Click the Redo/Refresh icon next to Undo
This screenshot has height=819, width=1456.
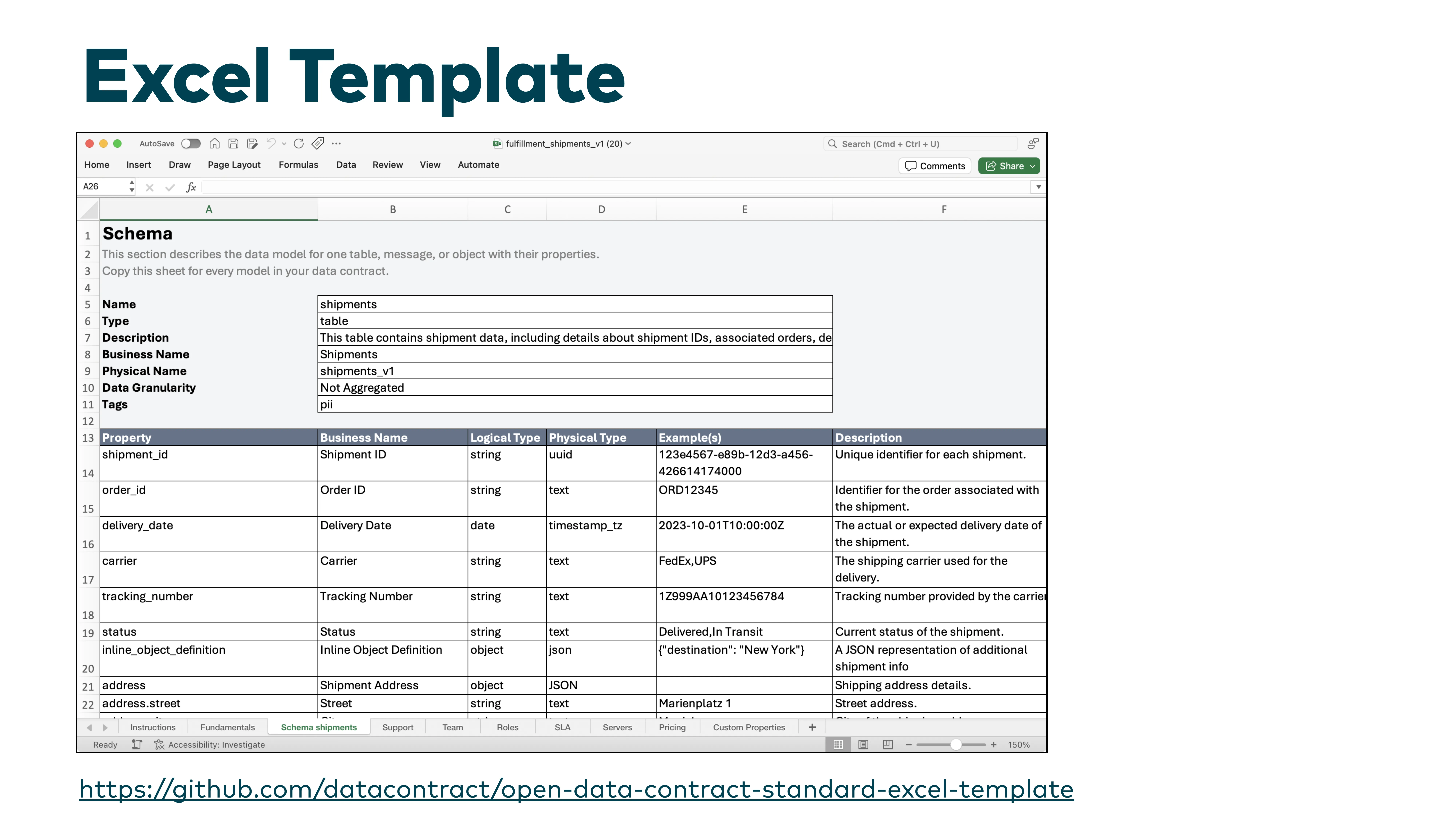299,144
